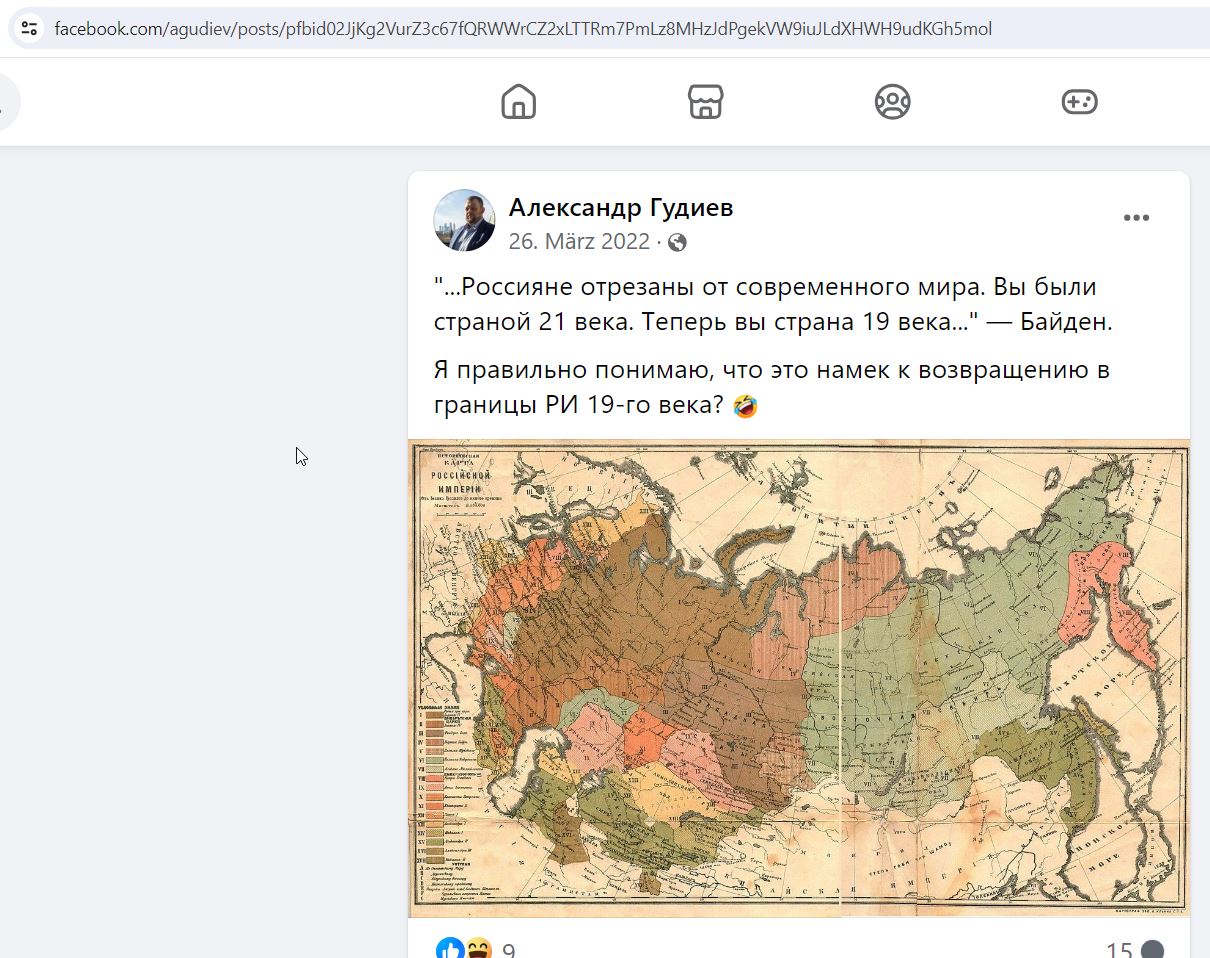Click the partially visible search button at left edge
Screen dimensions: 1210x958
click(x=8, y=102)
